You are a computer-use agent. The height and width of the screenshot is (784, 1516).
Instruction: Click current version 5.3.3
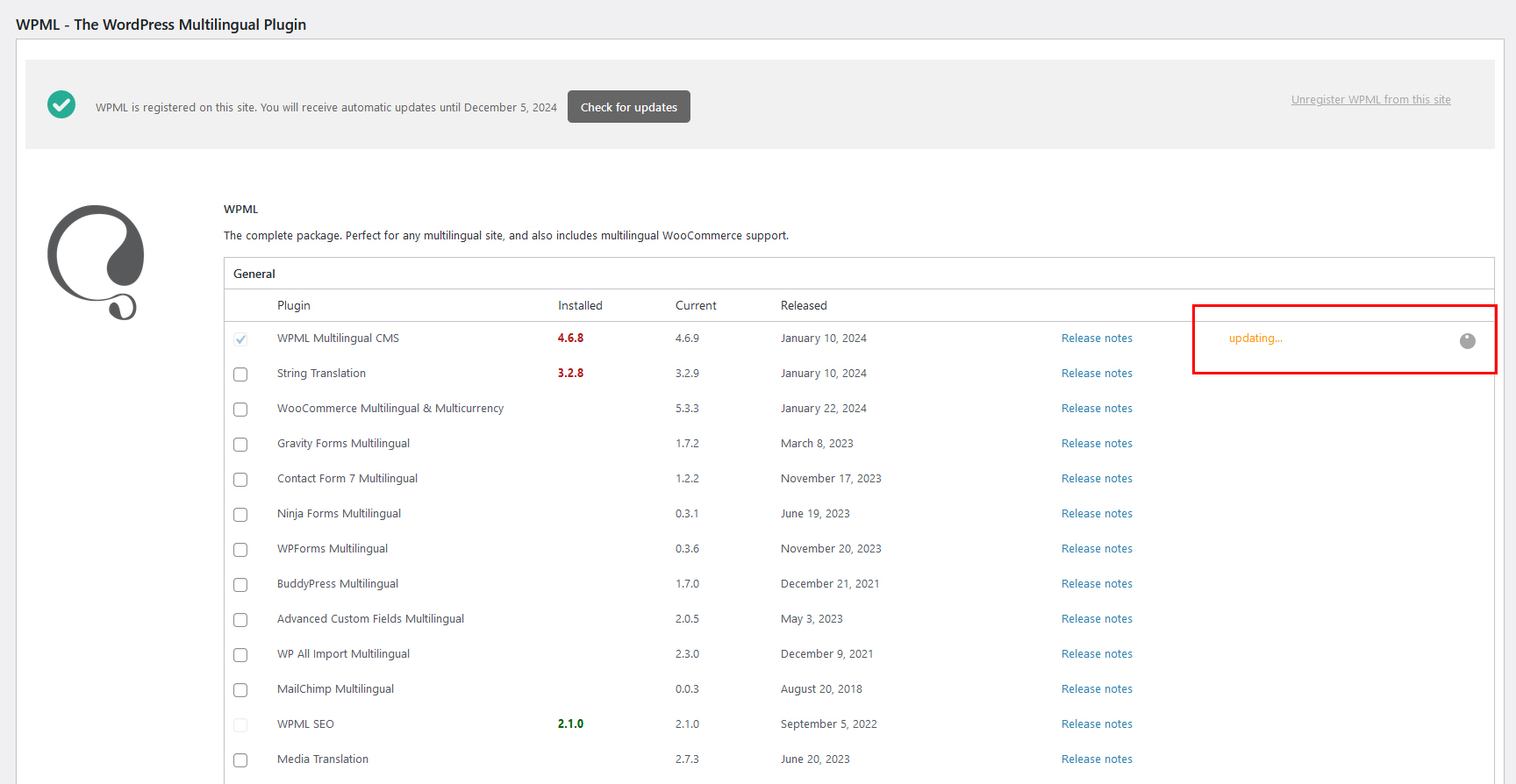(687, 409)
